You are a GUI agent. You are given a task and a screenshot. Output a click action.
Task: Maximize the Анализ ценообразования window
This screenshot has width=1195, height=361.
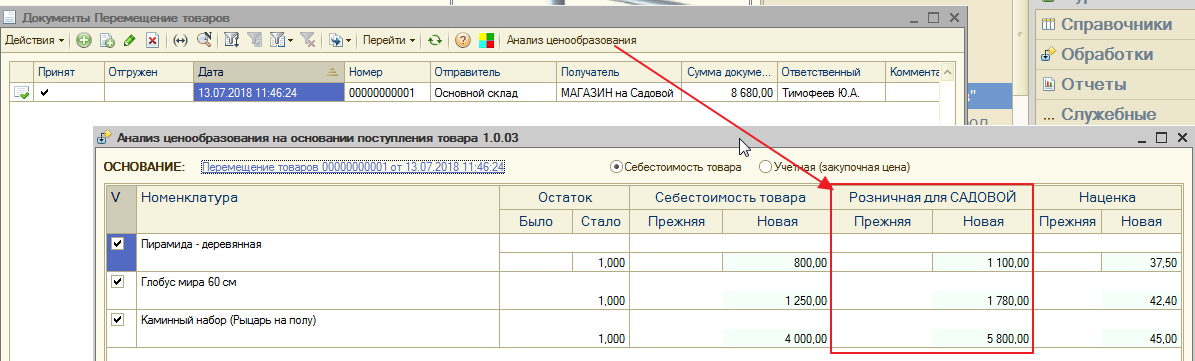(x=1162, y=138)
